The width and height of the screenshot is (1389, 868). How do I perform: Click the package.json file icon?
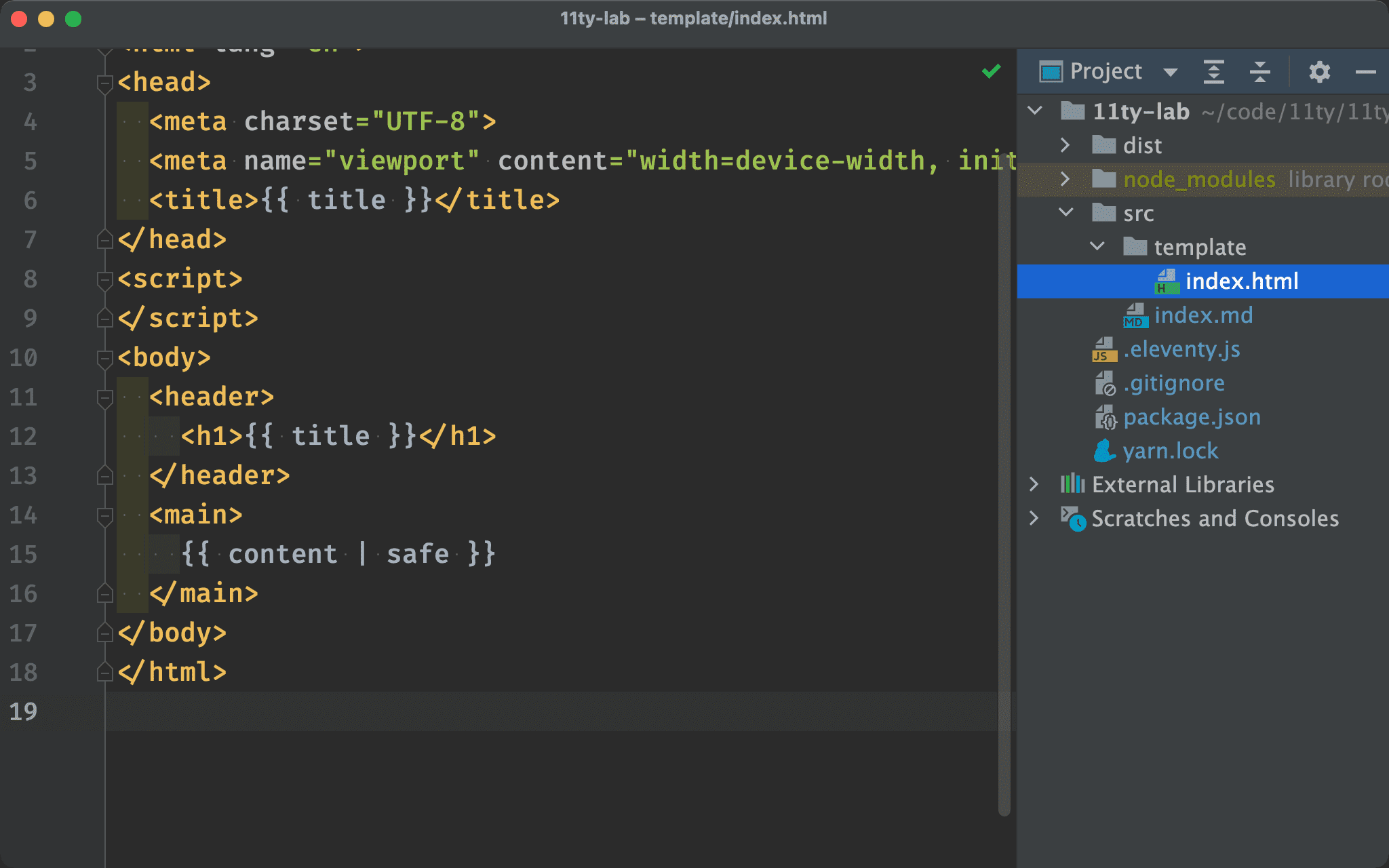[x=1105, y=417]
